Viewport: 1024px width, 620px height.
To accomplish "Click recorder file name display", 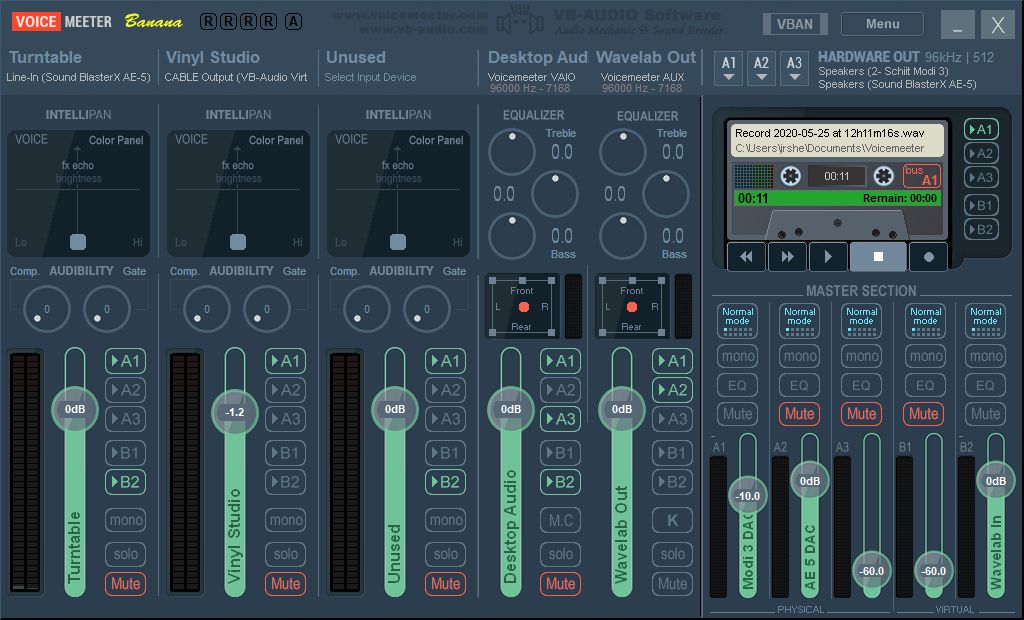I will (x=837, y=140).
